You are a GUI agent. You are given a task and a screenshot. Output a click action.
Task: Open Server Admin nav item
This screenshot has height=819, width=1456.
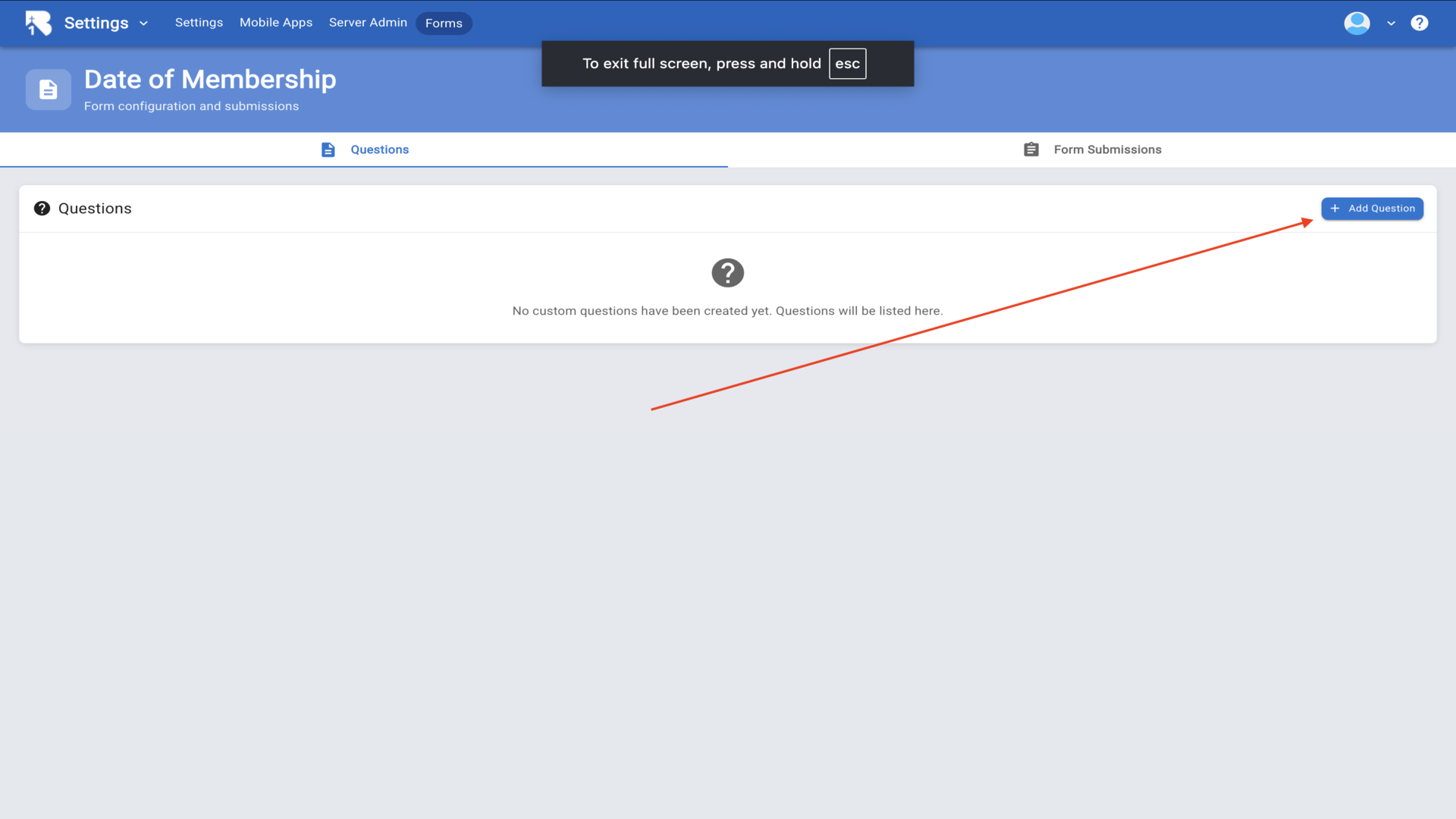(x=368, y=23)
